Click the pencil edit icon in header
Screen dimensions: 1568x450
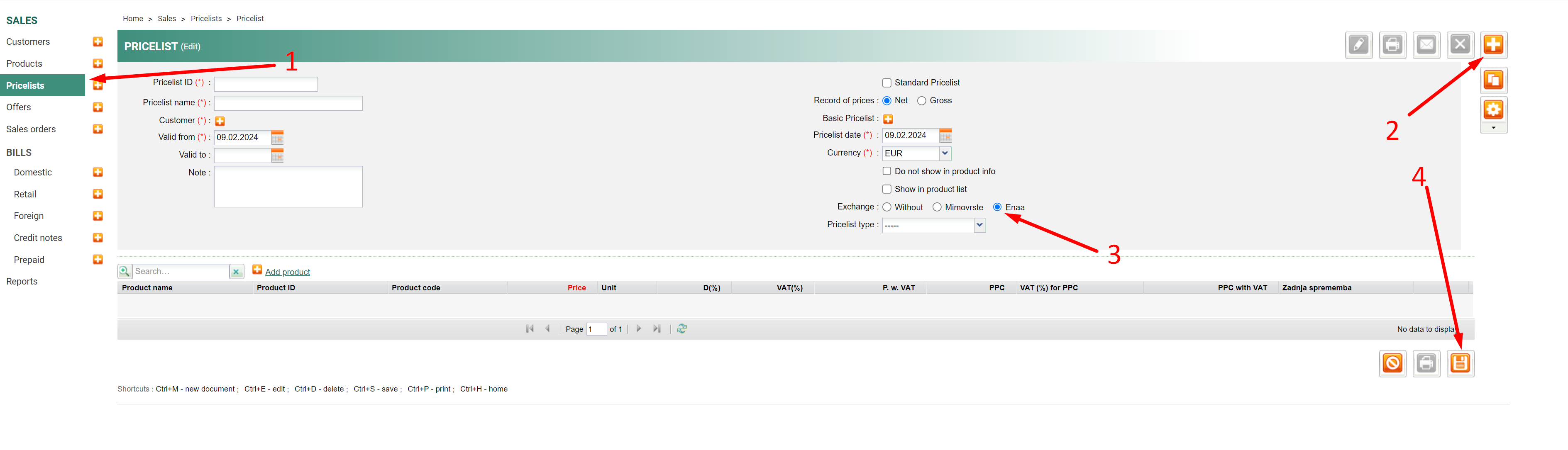(x=1358, y=45)
